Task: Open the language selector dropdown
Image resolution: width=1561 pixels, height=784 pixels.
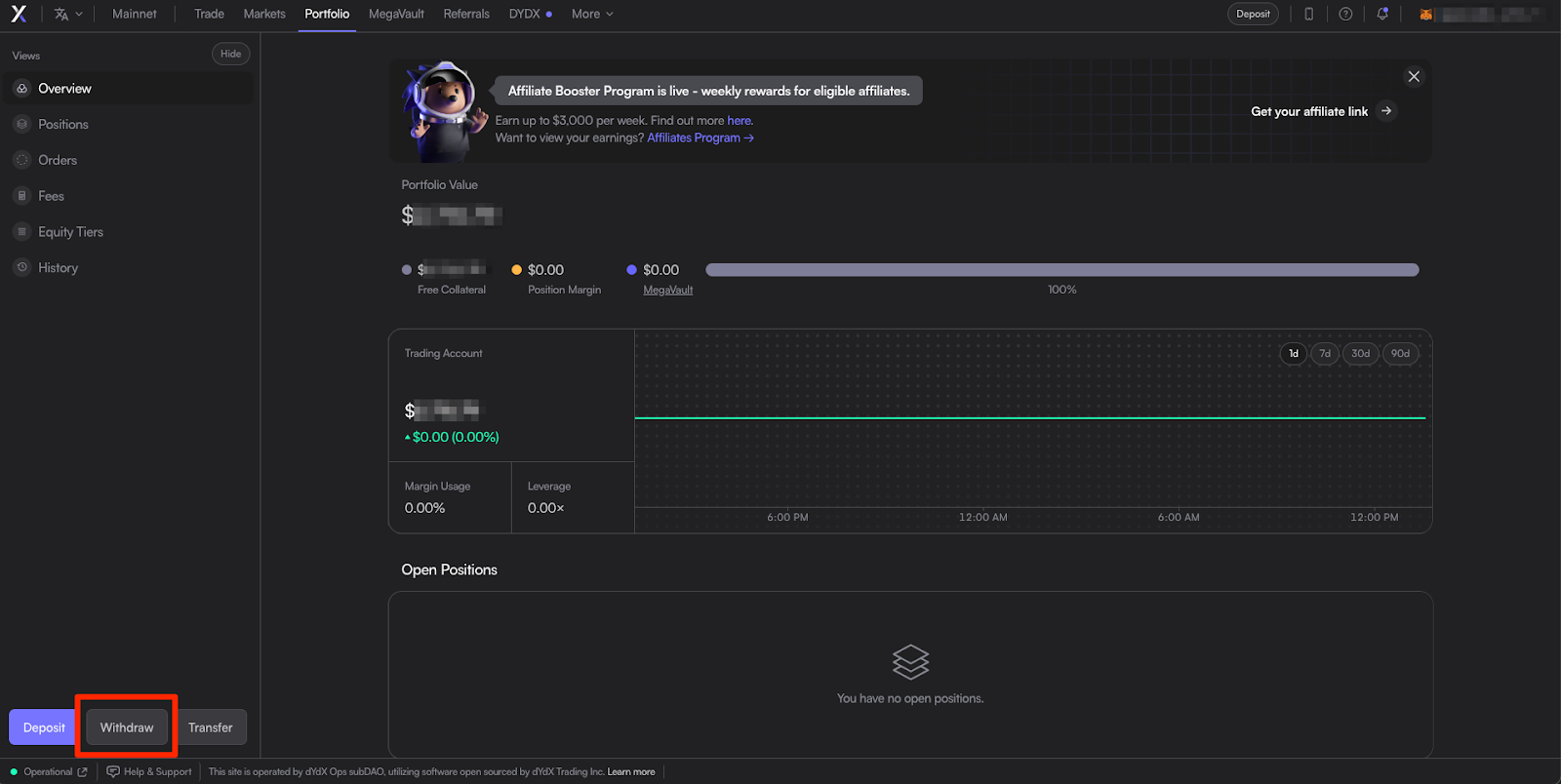Action: pos(68,14)
